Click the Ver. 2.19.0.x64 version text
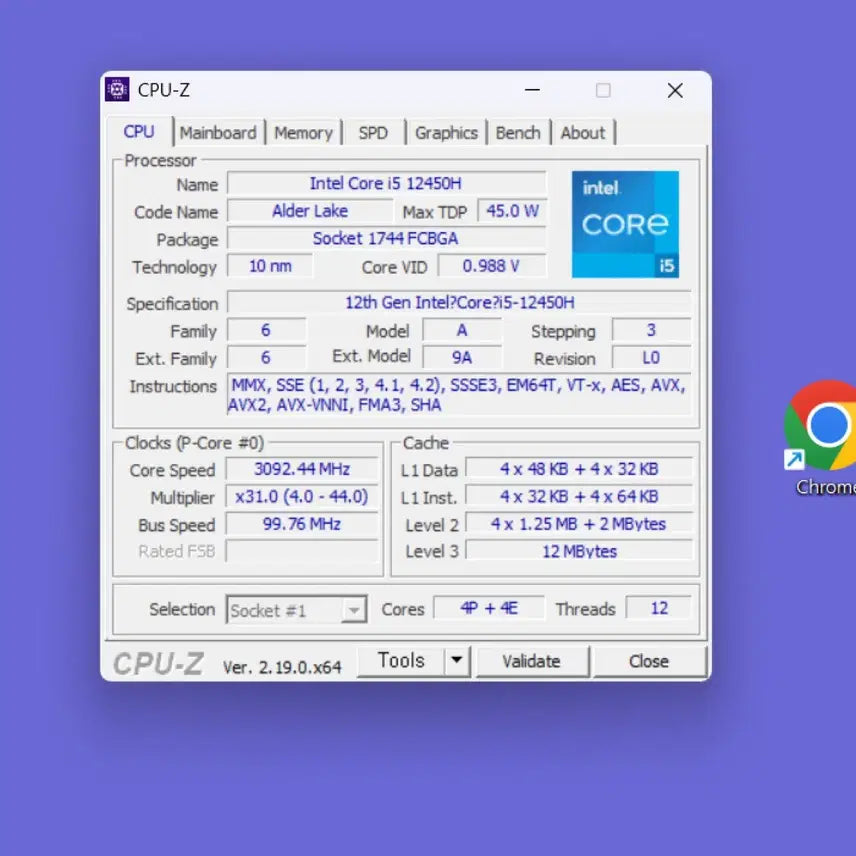 (x=282, y=667)
